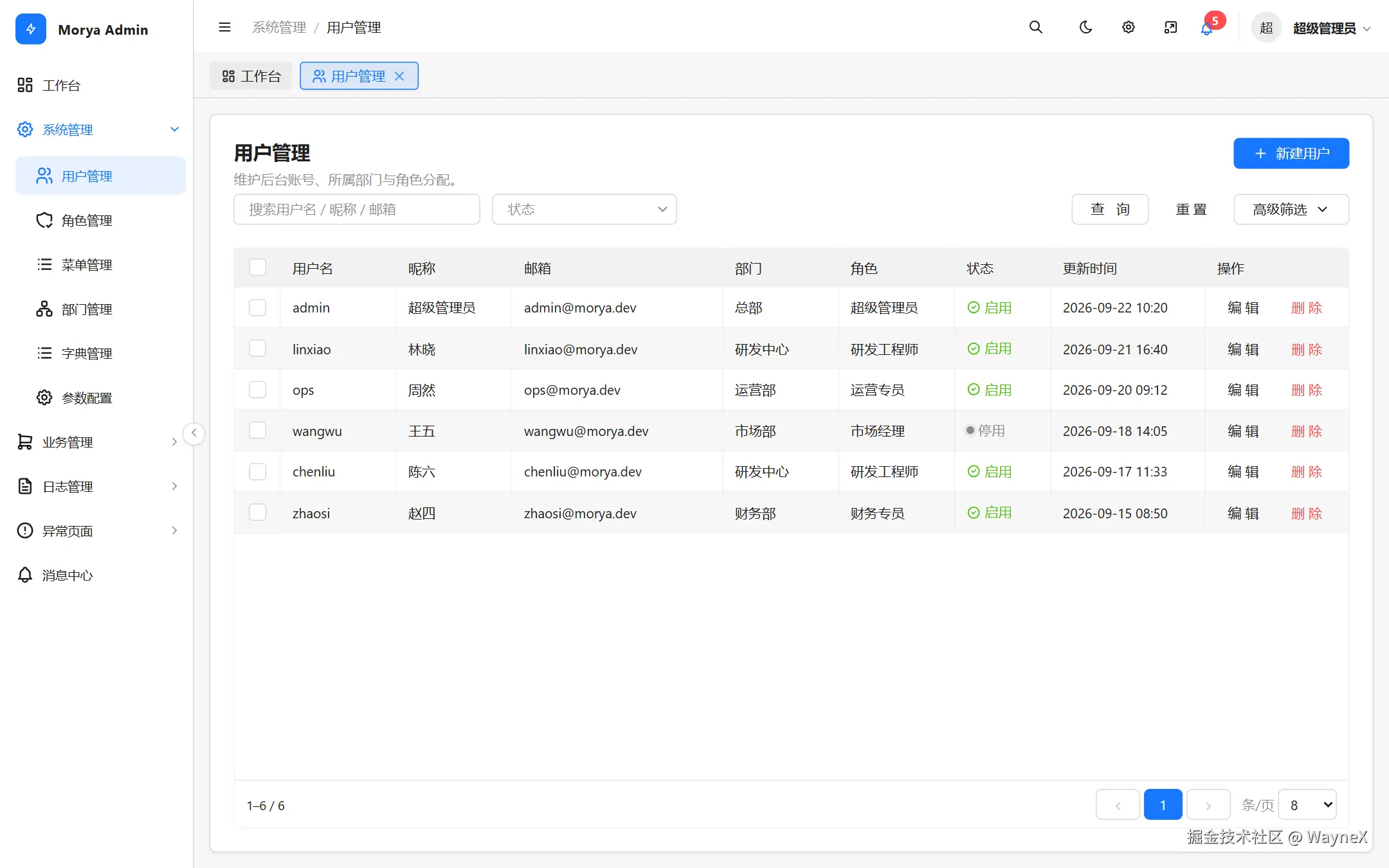Image resolution: width=1389 pixels, height=868 pixels.
Task: Check the wangwu row checkbox
Action: coord(257,430)
